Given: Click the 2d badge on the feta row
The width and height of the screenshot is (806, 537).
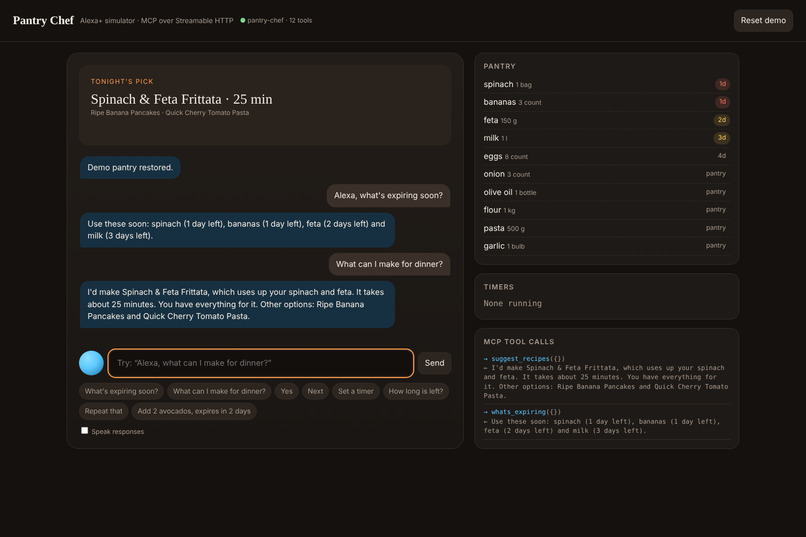Looking at the screenshot, I should click(722, 120).
